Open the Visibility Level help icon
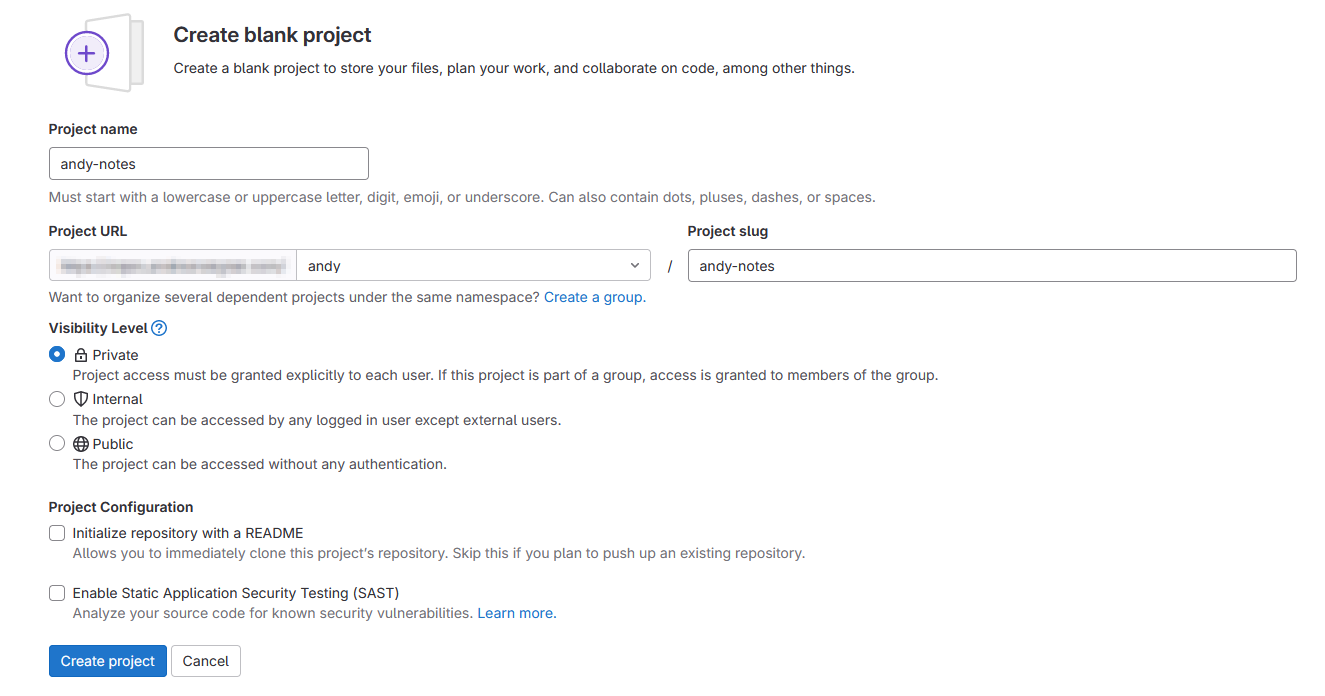 pyautogui.click(x=159, y=328)
